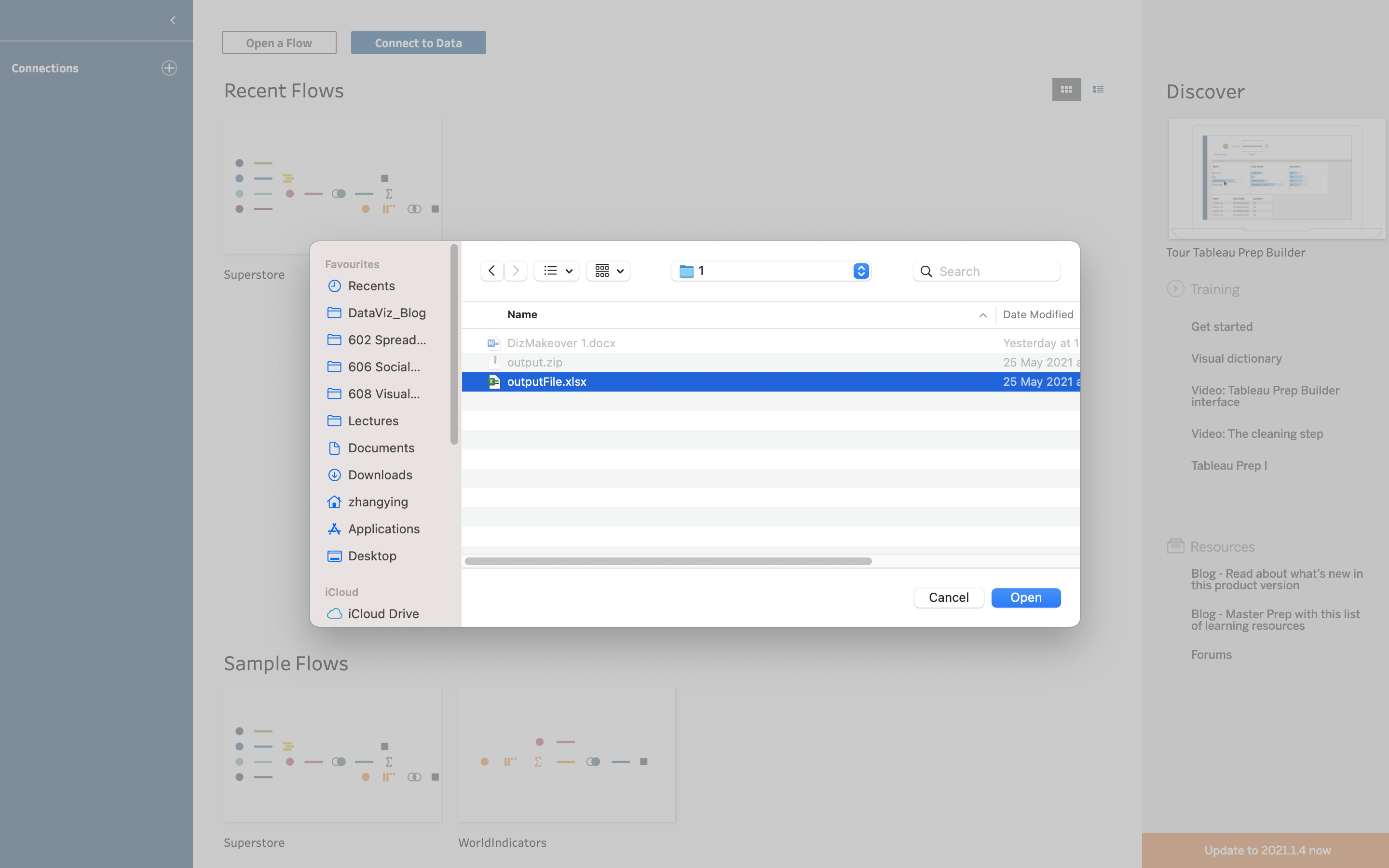Screen dimensions: 1389x868
Task: Open Recents in the sidebar
Action: (x=371, y=286)
